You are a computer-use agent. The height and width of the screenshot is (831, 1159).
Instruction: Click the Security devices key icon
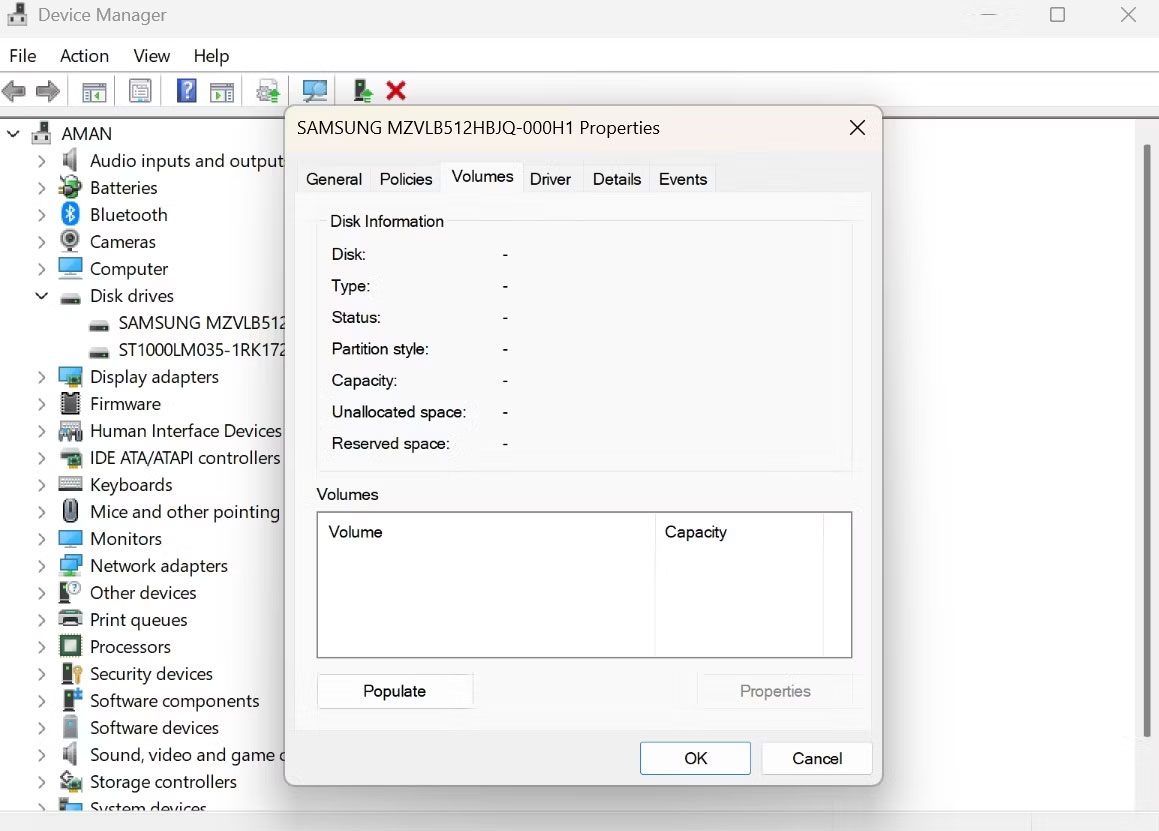(72, 674)
